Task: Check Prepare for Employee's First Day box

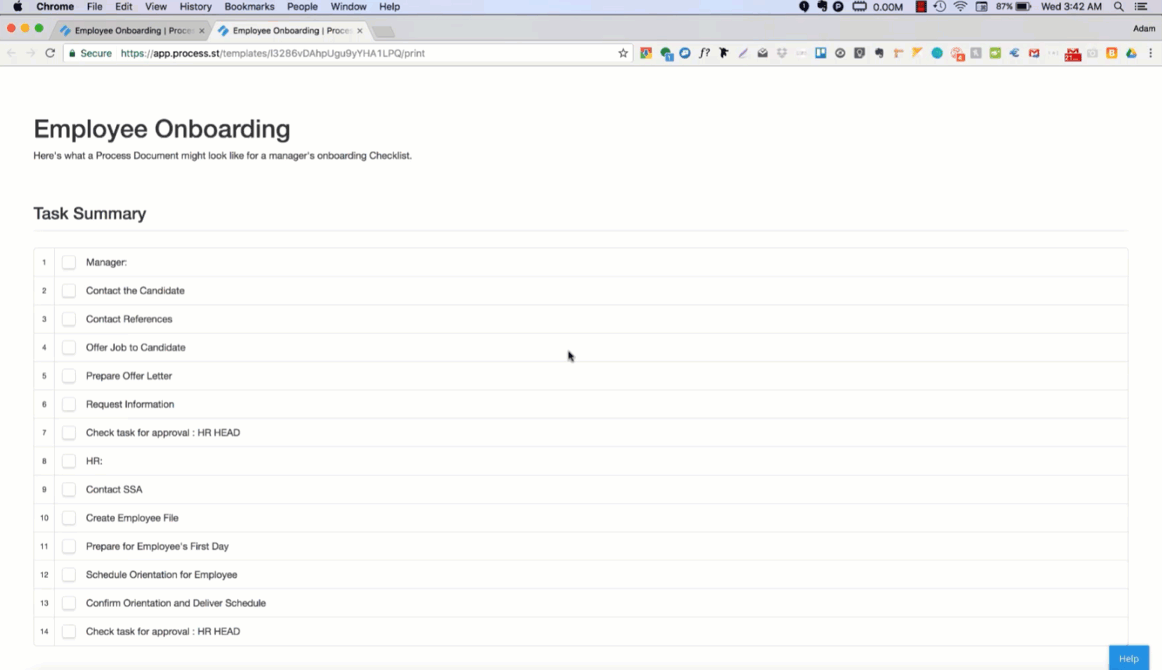Action: [x=69, y=546]
